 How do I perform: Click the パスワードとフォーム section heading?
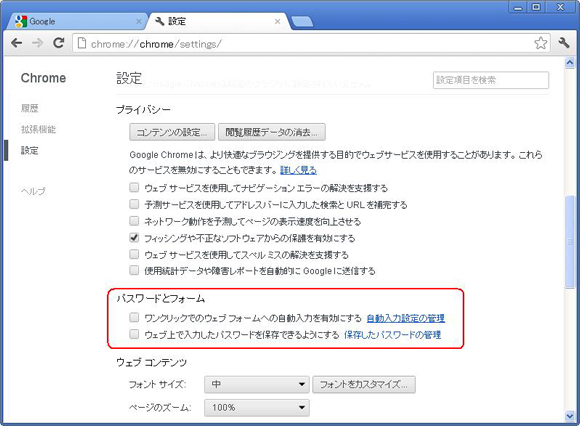pos(161,298)
